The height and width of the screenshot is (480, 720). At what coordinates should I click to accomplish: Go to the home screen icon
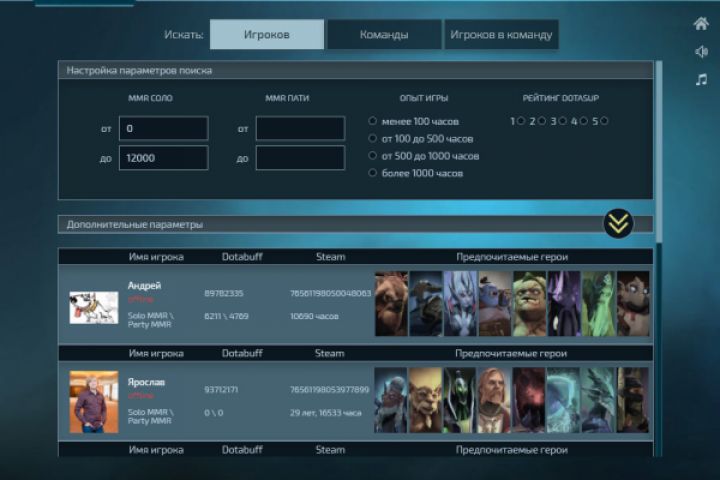701,23
